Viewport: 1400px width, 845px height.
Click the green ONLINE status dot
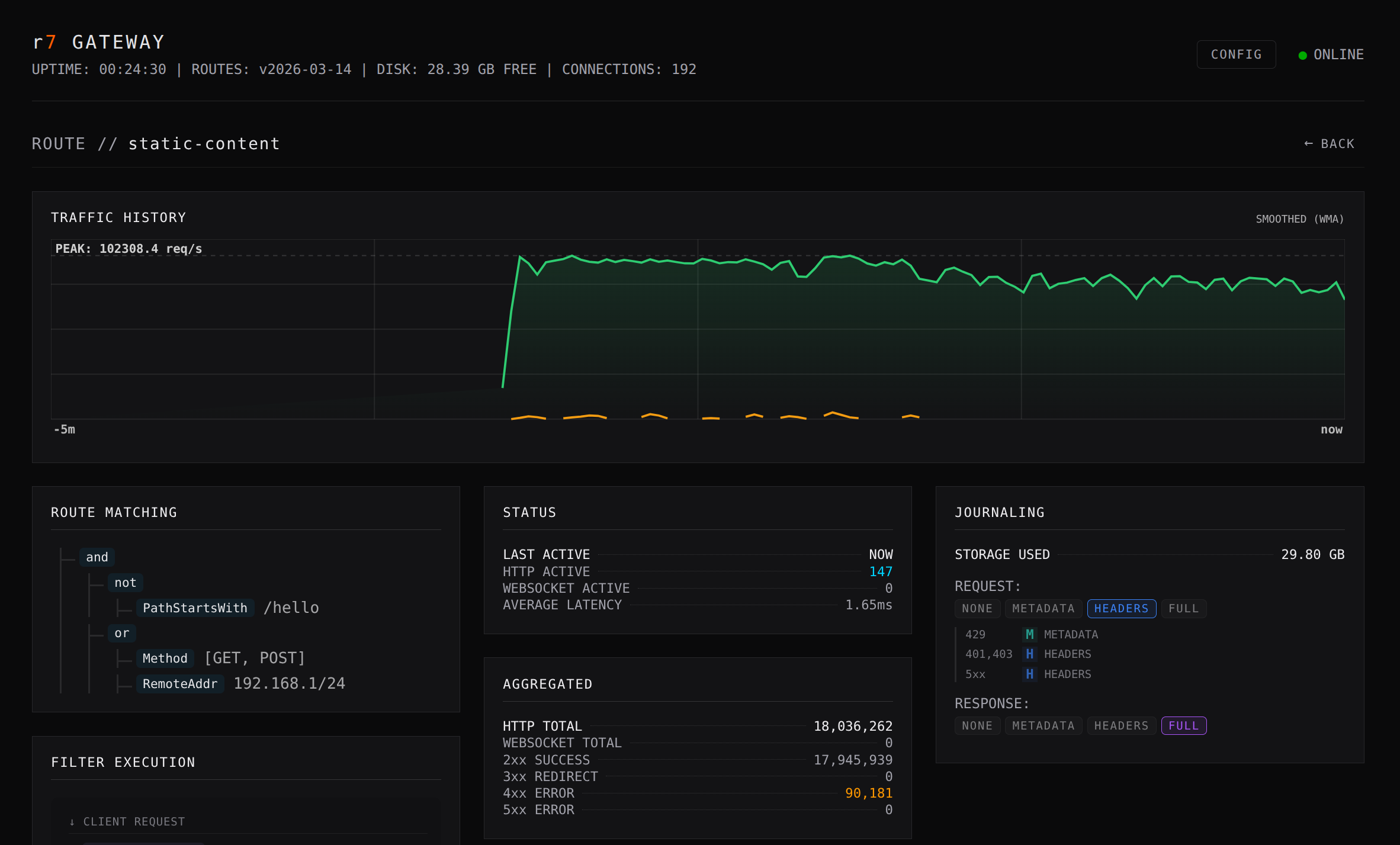(1302, 55)
